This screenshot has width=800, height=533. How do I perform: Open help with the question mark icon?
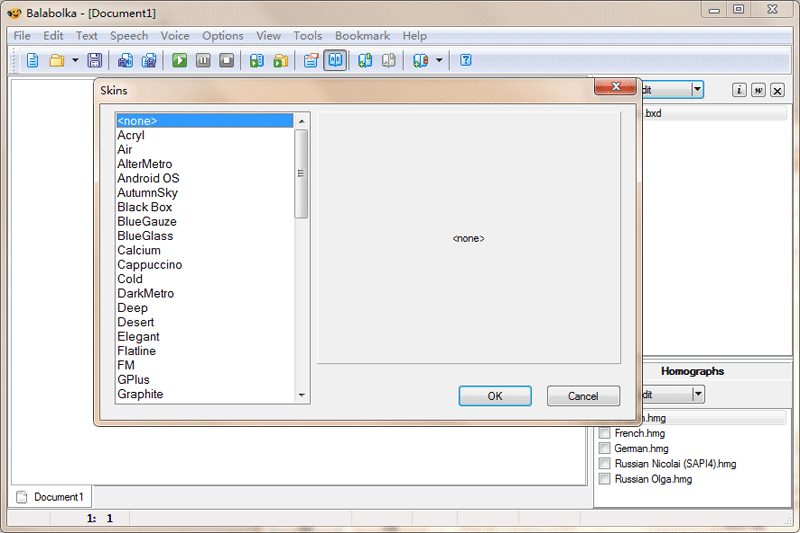tap(466, 61)
